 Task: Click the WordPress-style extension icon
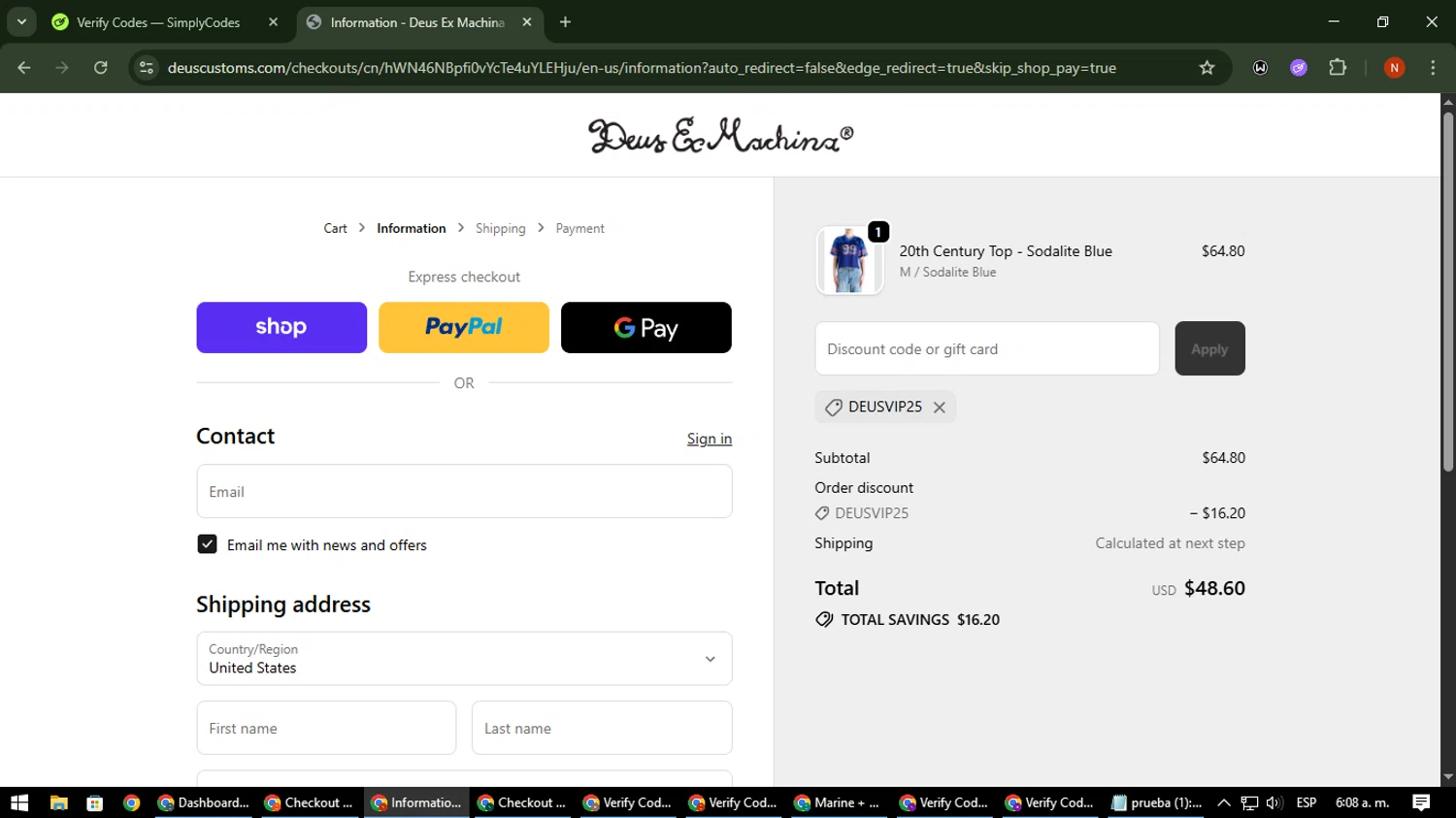pos(1260,68)
